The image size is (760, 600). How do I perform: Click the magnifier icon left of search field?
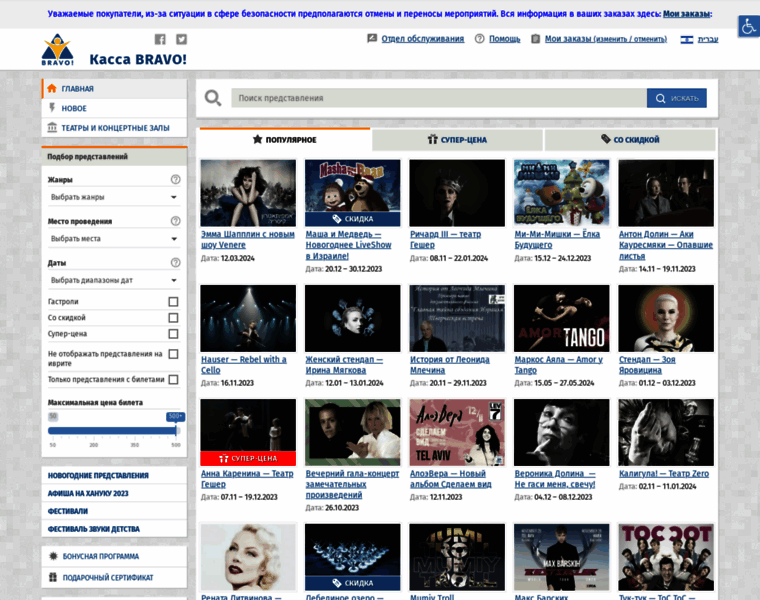pyautogui.click(x=213, y=98)
